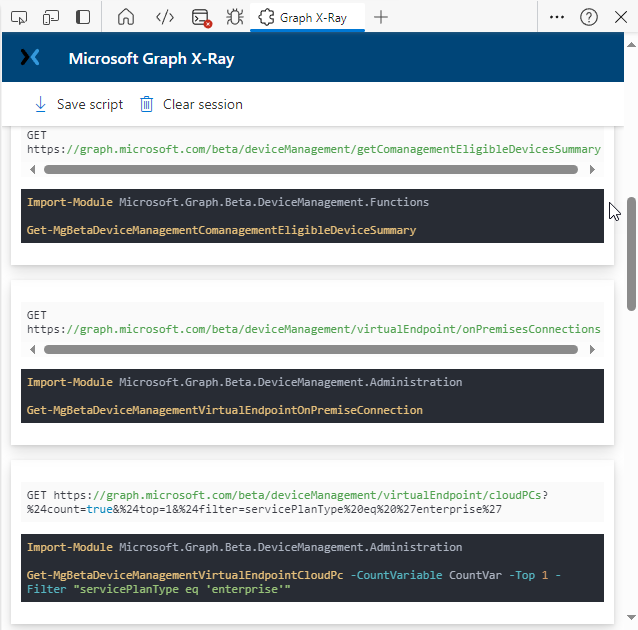Click onPremisesConnections request URL
This screenshot has height=630, width=638.
tap(314, 329)
